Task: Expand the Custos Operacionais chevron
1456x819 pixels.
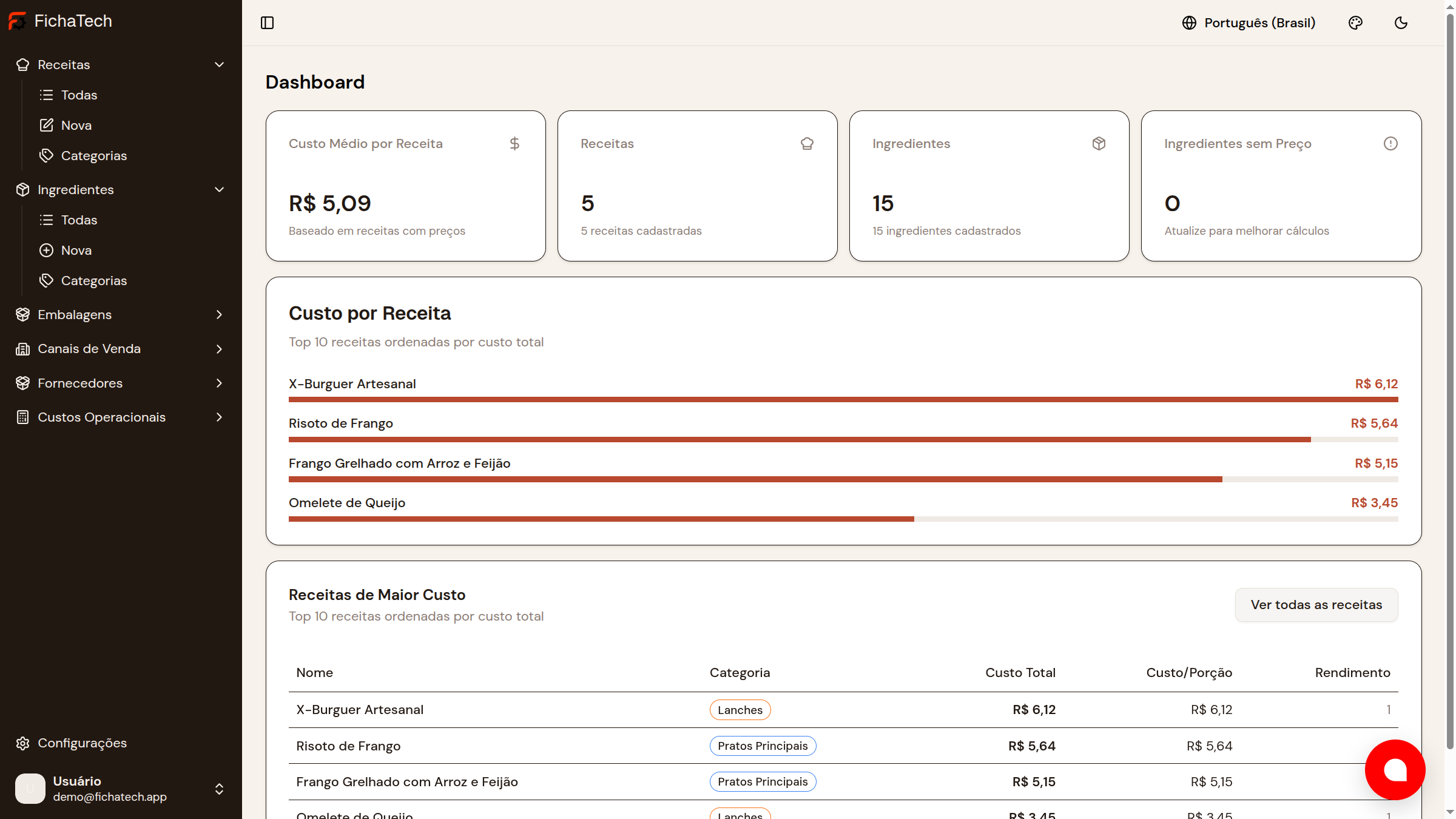Action: click(220, 417)
